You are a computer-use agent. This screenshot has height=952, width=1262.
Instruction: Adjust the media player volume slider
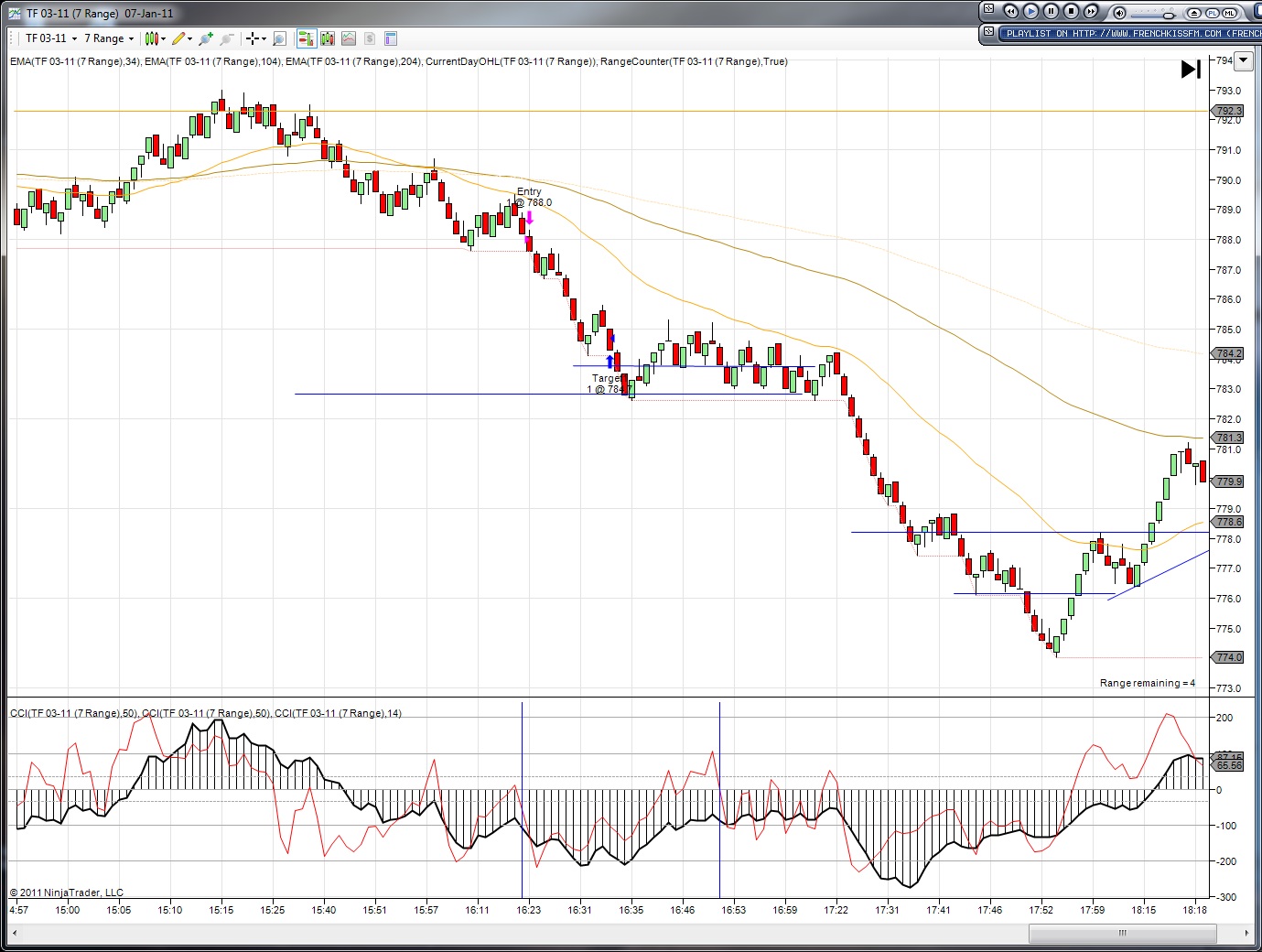point(1168,14)
